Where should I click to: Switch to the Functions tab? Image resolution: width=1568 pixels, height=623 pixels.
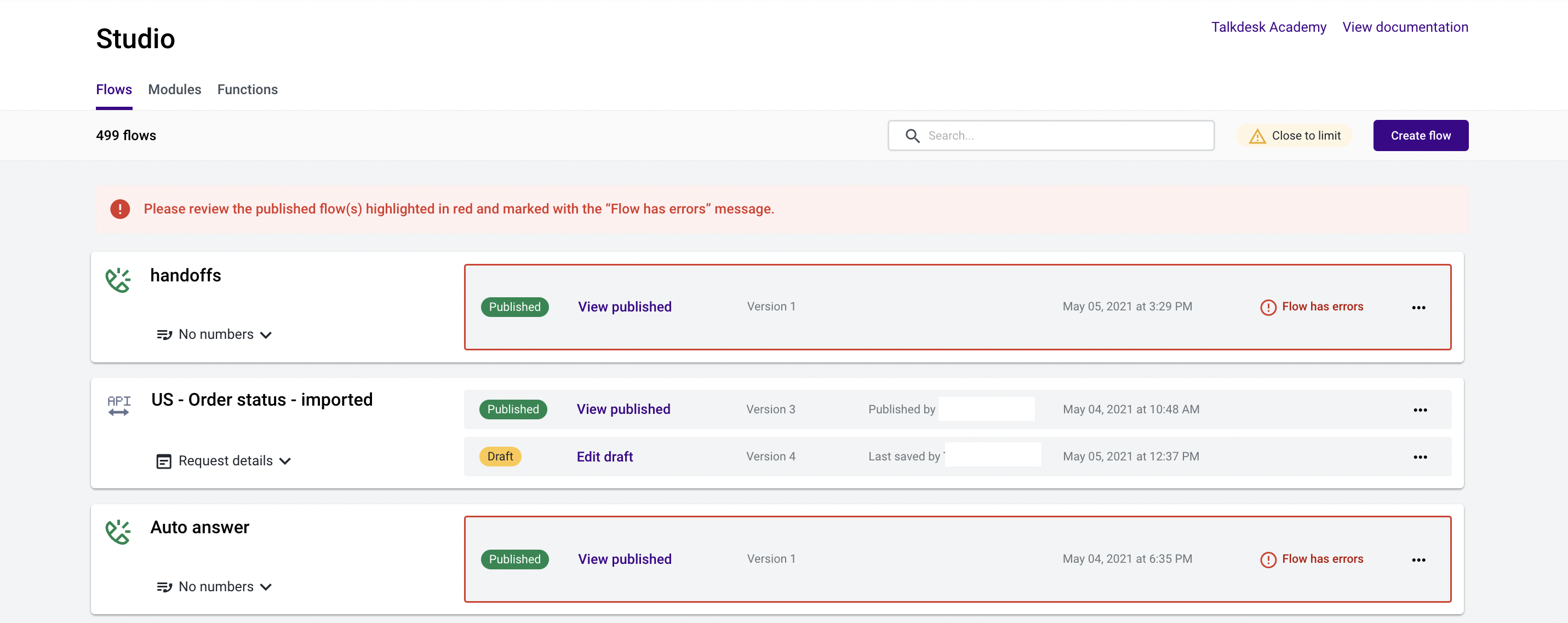tap(247, 89)
